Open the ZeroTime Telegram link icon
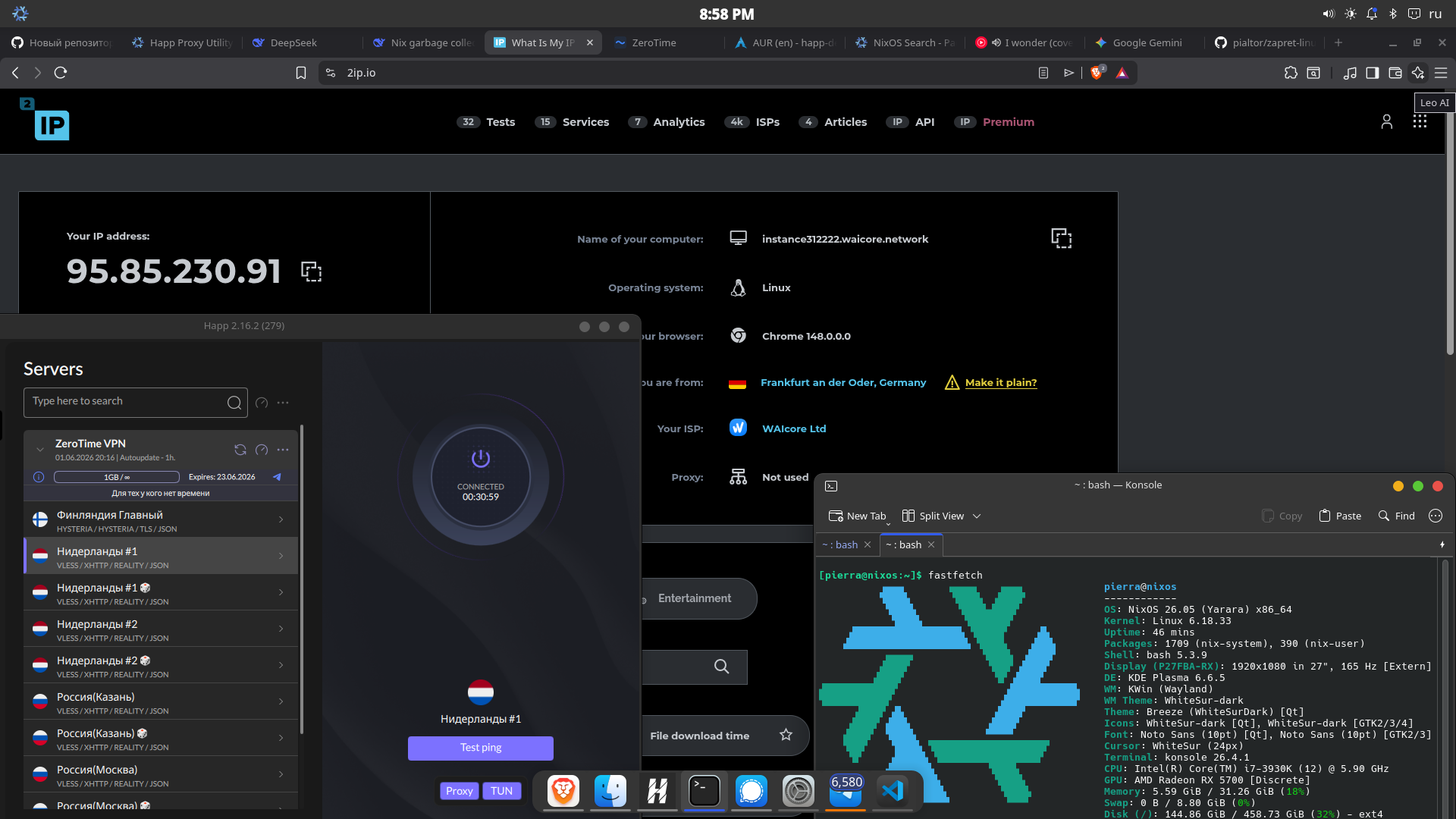Screen dimensions: 1456x819 pyautogui.click(x=277, y=477)
